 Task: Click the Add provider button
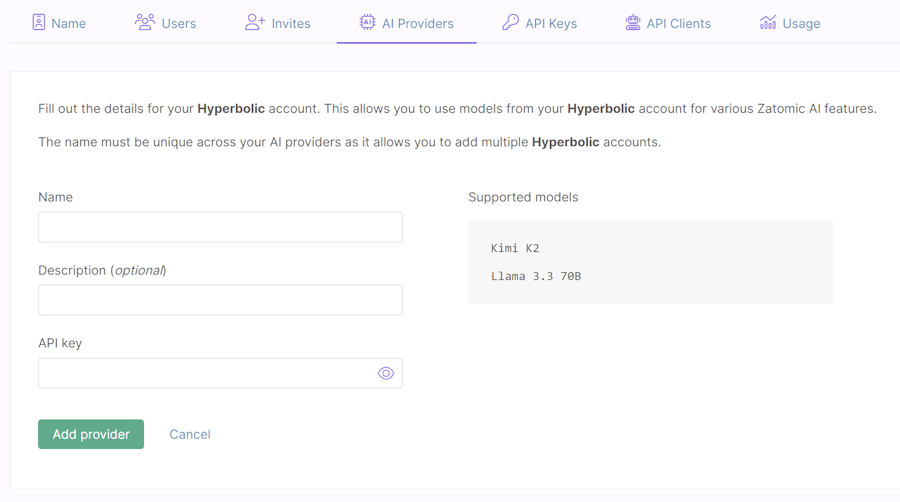(91, 434)
